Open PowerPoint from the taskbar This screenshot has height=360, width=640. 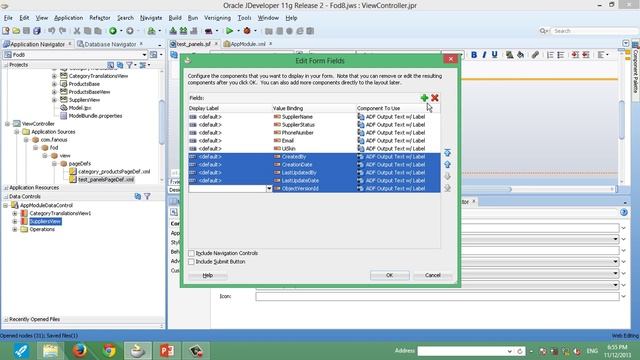point(167,351)
